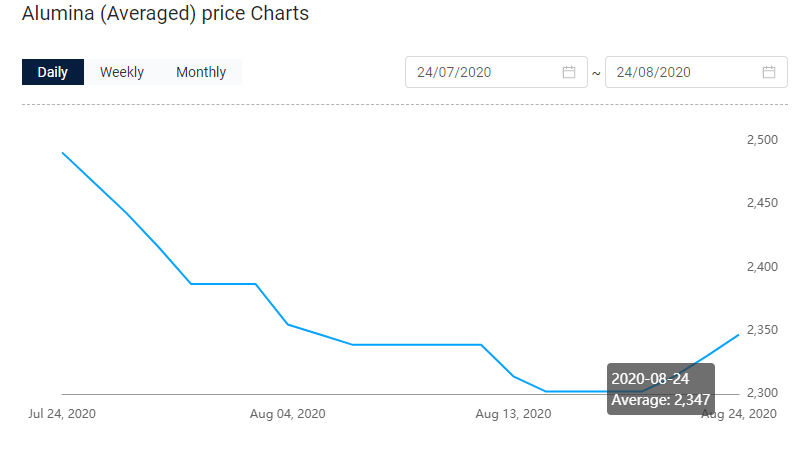Click the 2,350 y-axis label
802x453 pixels.
[x=762, y=330]
